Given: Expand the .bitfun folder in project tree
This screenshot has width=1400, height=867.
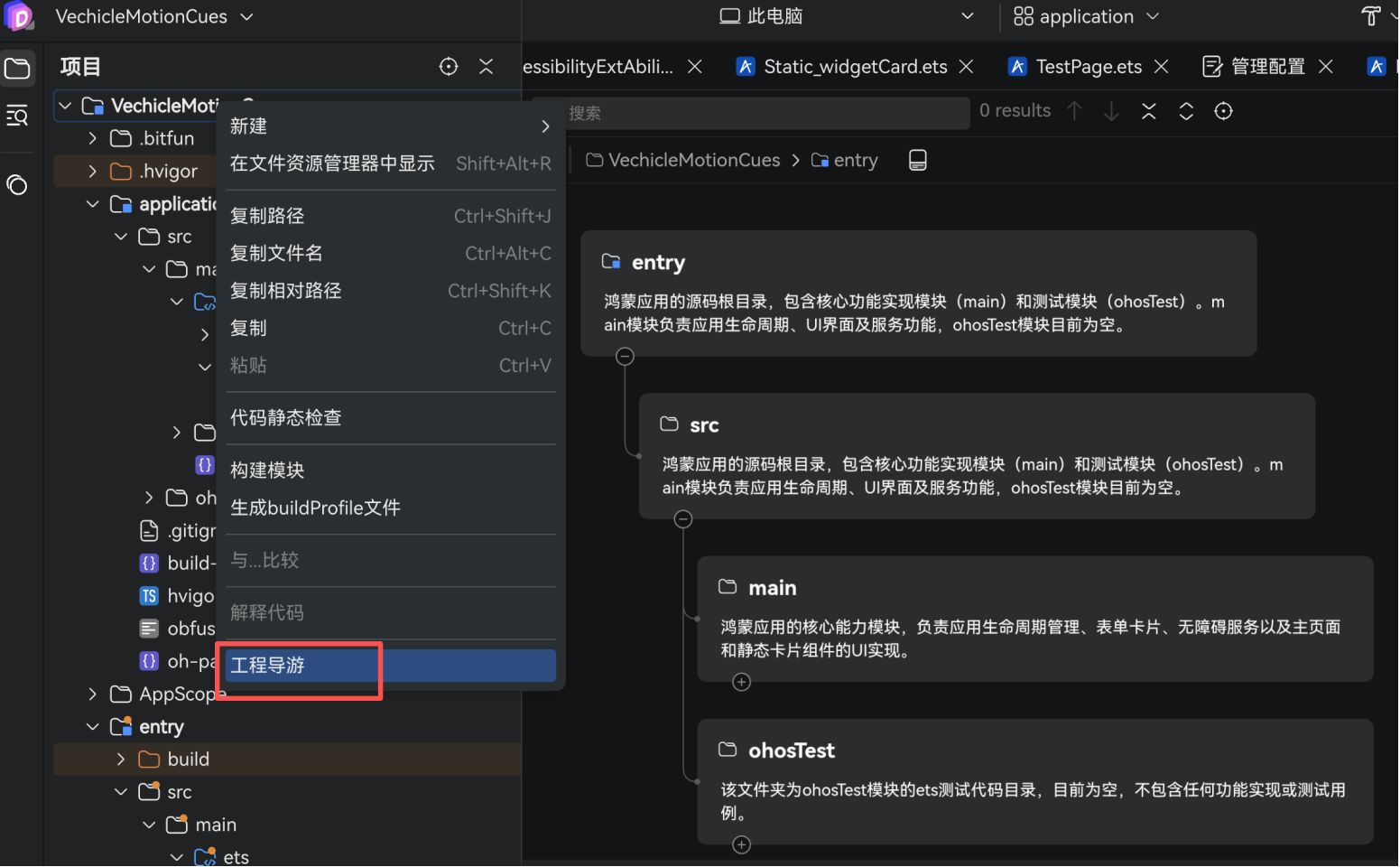Looking at the screenshot, I should click(x=92, y=137).
